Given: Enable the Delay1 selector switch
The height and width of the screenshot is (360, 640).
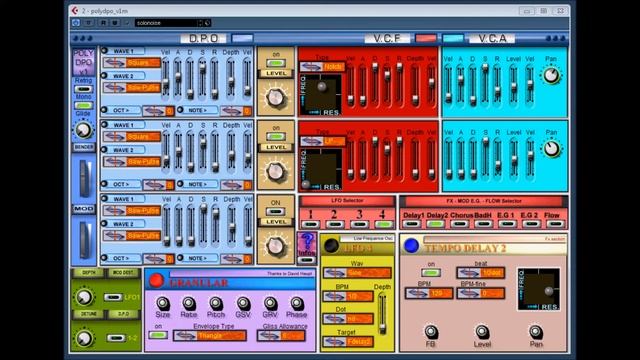Looking at the screenshot, I should pos(411,224).
